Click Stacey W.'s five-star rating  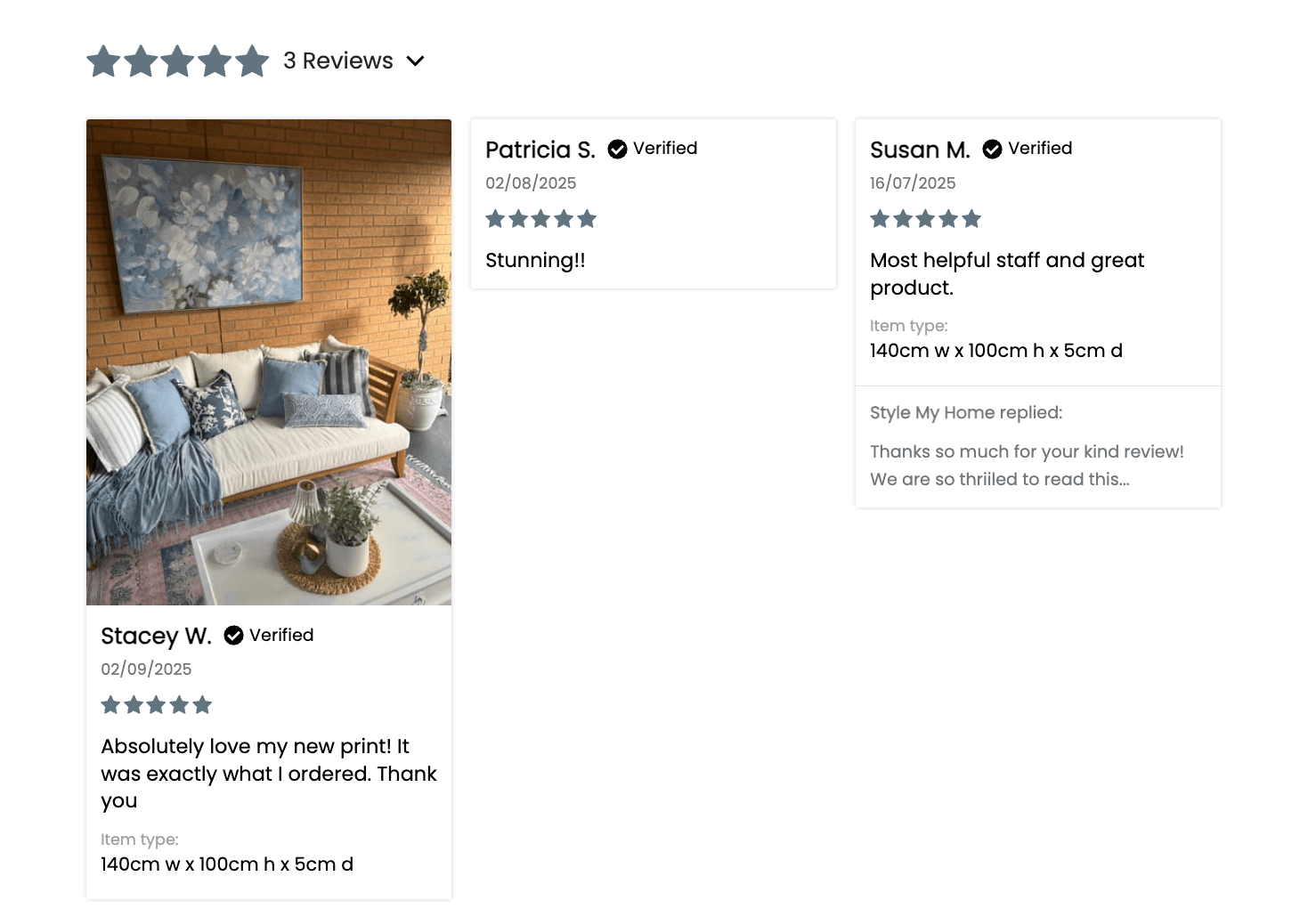click(x=156, y=705)
